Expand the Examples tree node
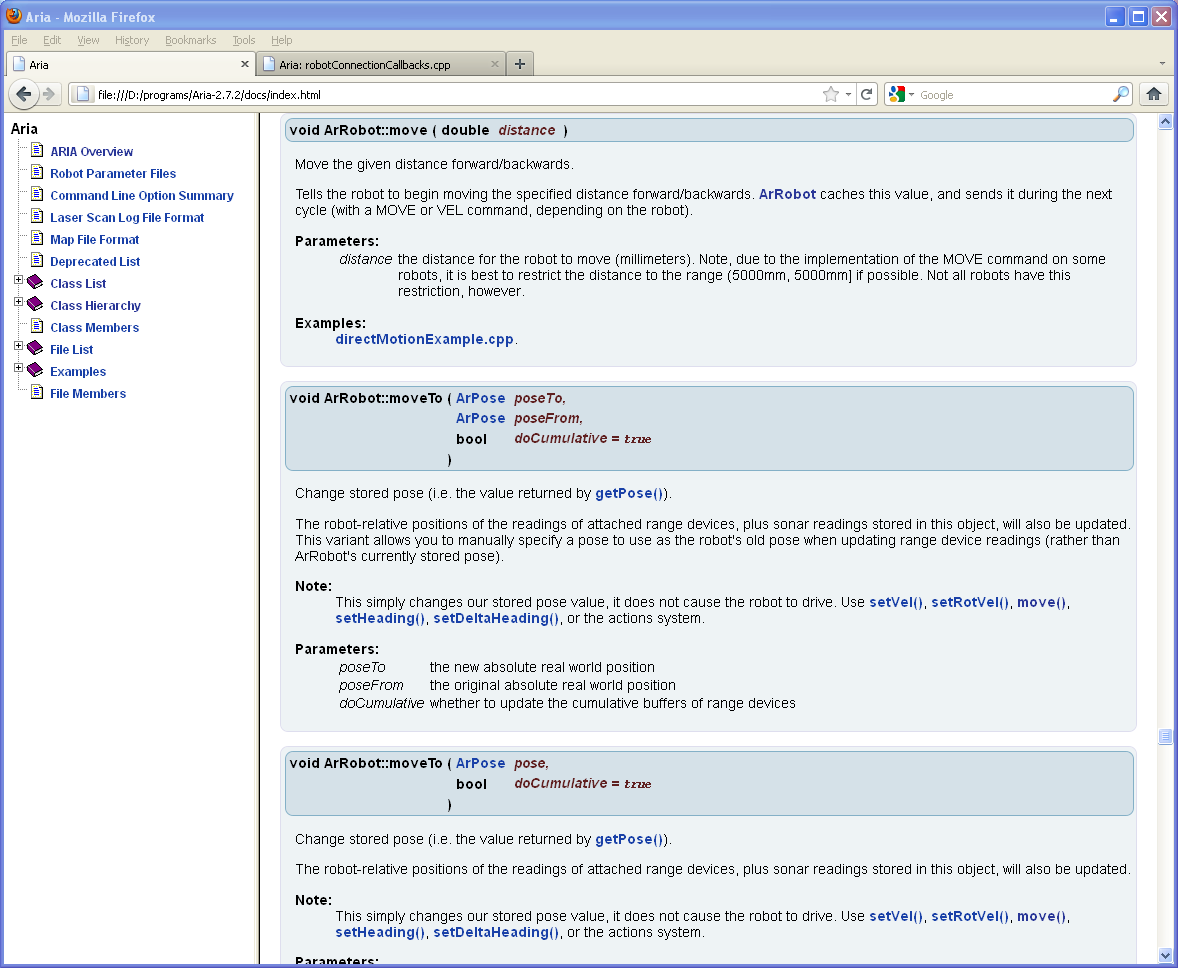 (18, 368)
